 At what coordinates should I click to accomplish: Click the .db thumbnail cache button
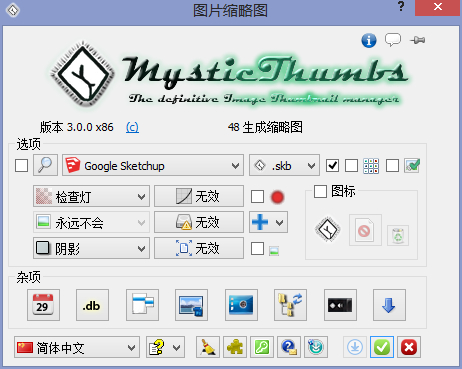click(92, 305)
